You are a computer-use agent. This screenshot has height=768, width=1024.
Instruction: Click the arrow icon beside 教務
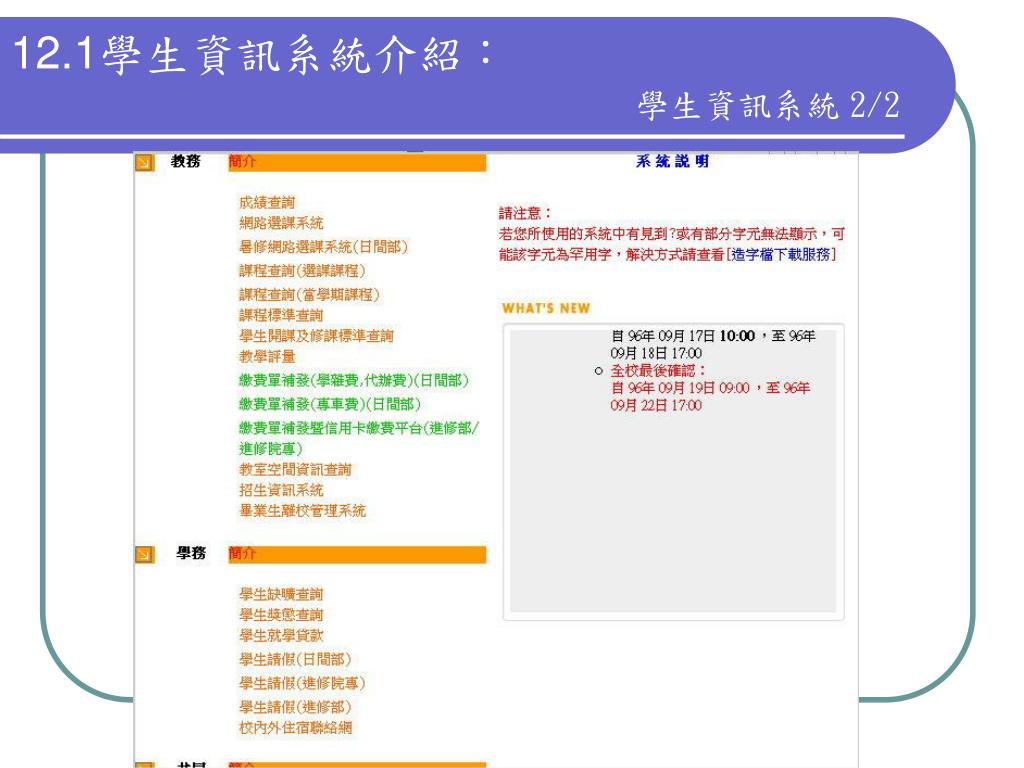(x=144, y=161)
